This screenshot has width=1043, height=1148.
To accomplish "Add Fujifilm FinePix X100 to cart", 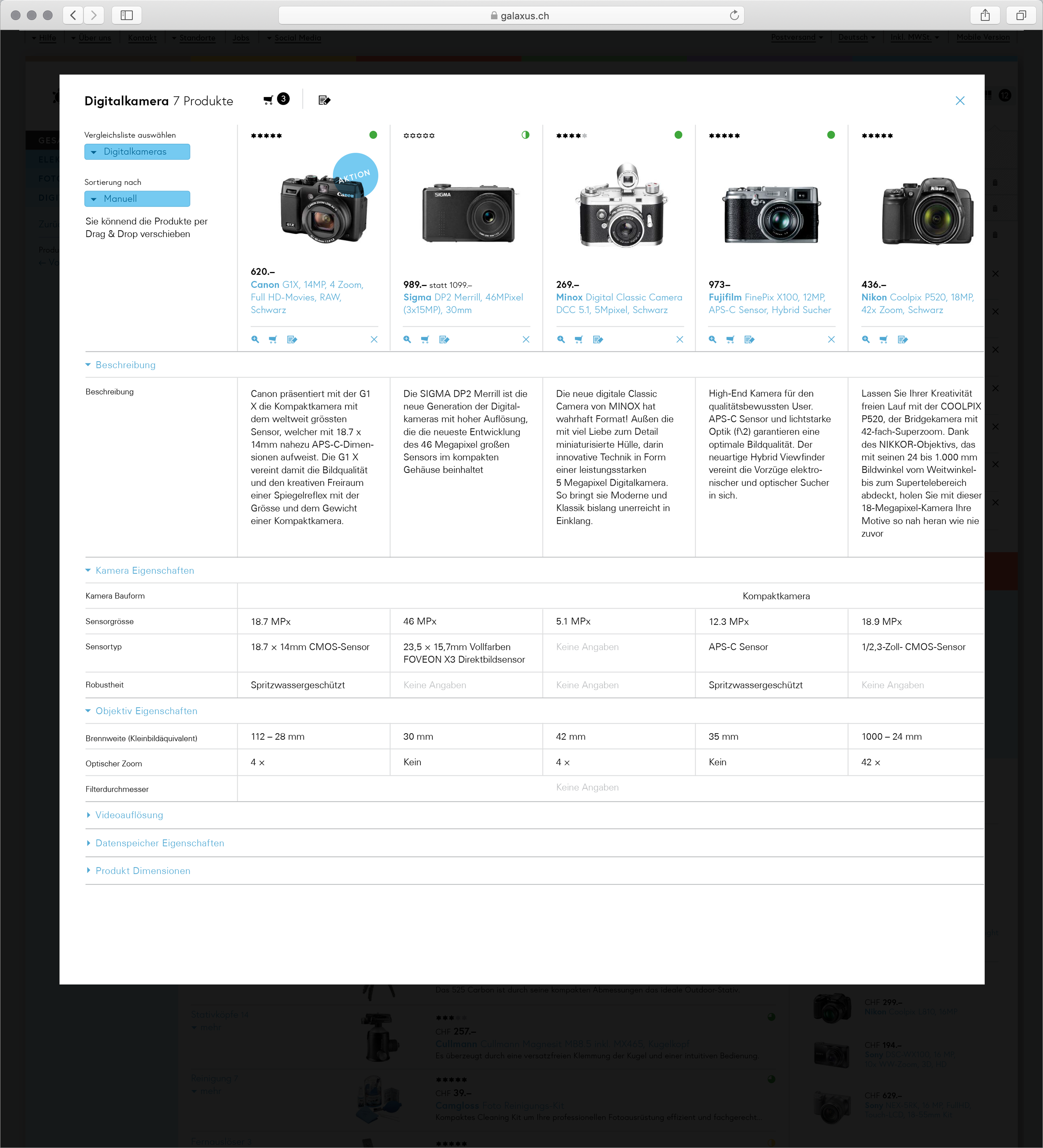I will click(x=730, y=339).
